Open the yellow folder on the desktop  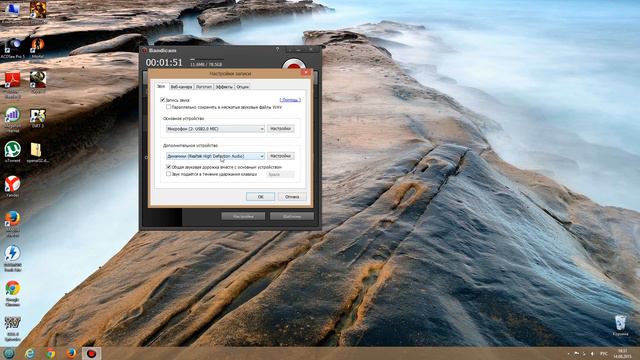pos(37,152)
